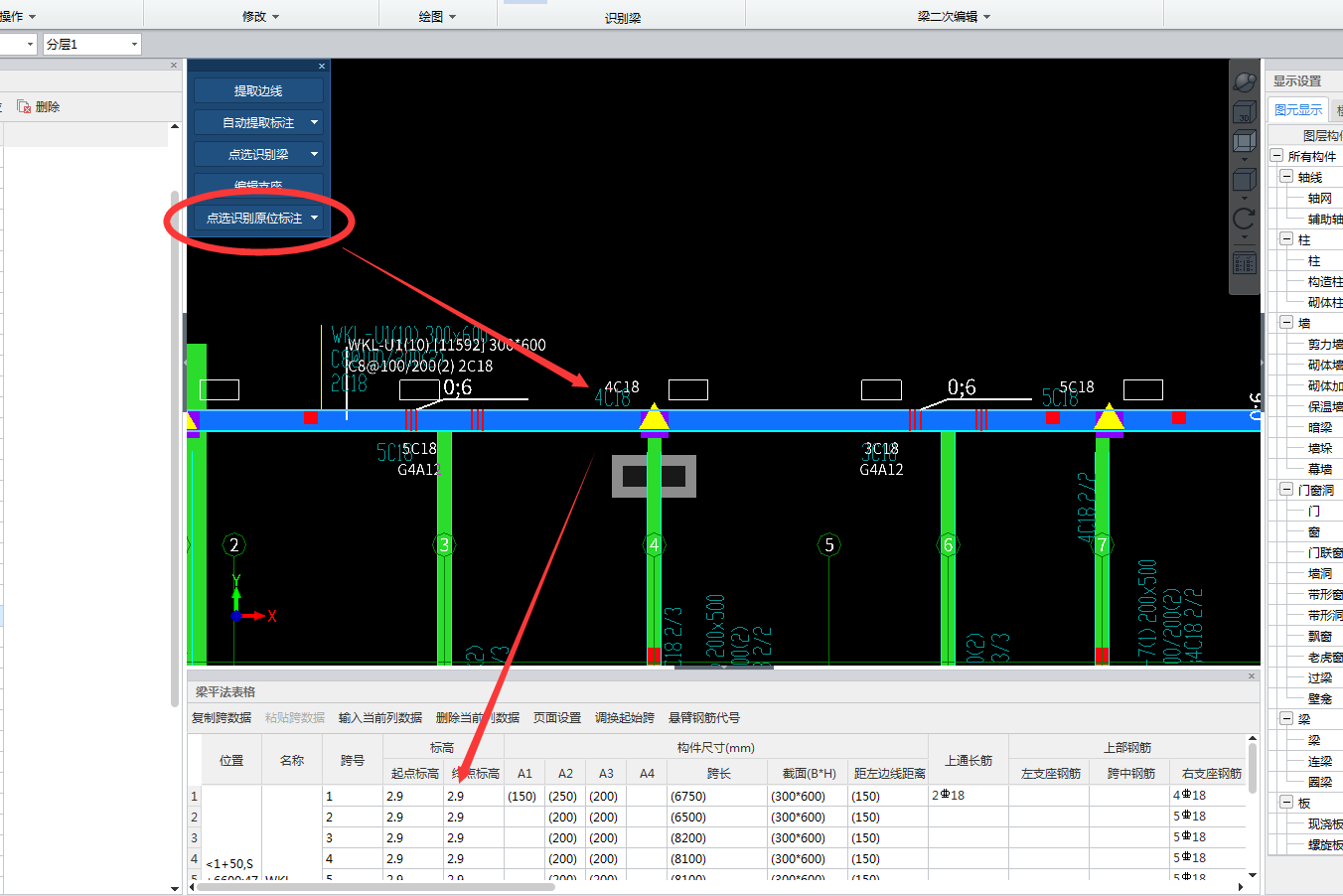Collapse the 轴线 tree node
The width and height of the screenshot is (1343, 896).
(1287, 177)
